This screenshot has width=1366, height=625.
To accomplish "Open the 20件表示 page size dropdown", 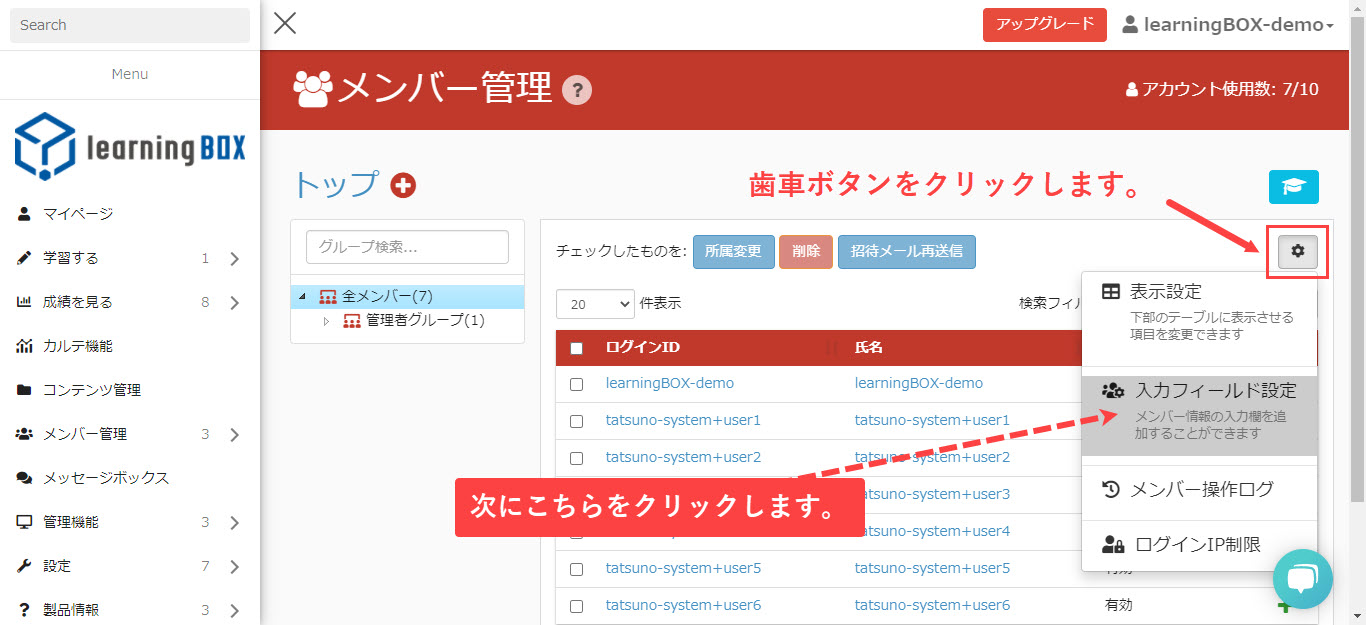I will 595,304.
